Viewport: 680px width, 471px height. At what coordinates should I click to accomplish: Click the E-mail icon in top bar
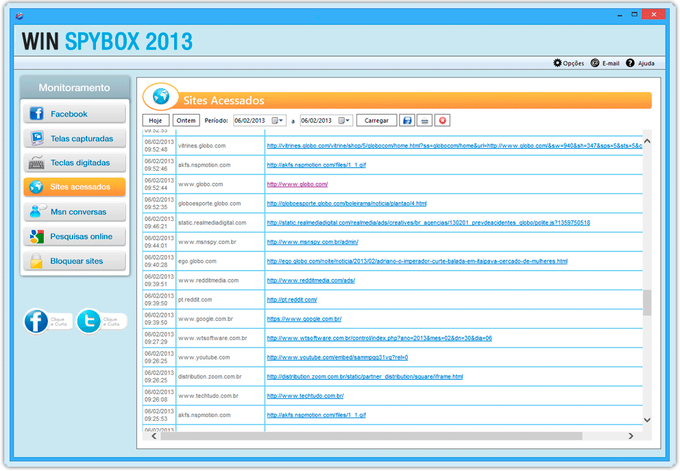click(595, 63)
